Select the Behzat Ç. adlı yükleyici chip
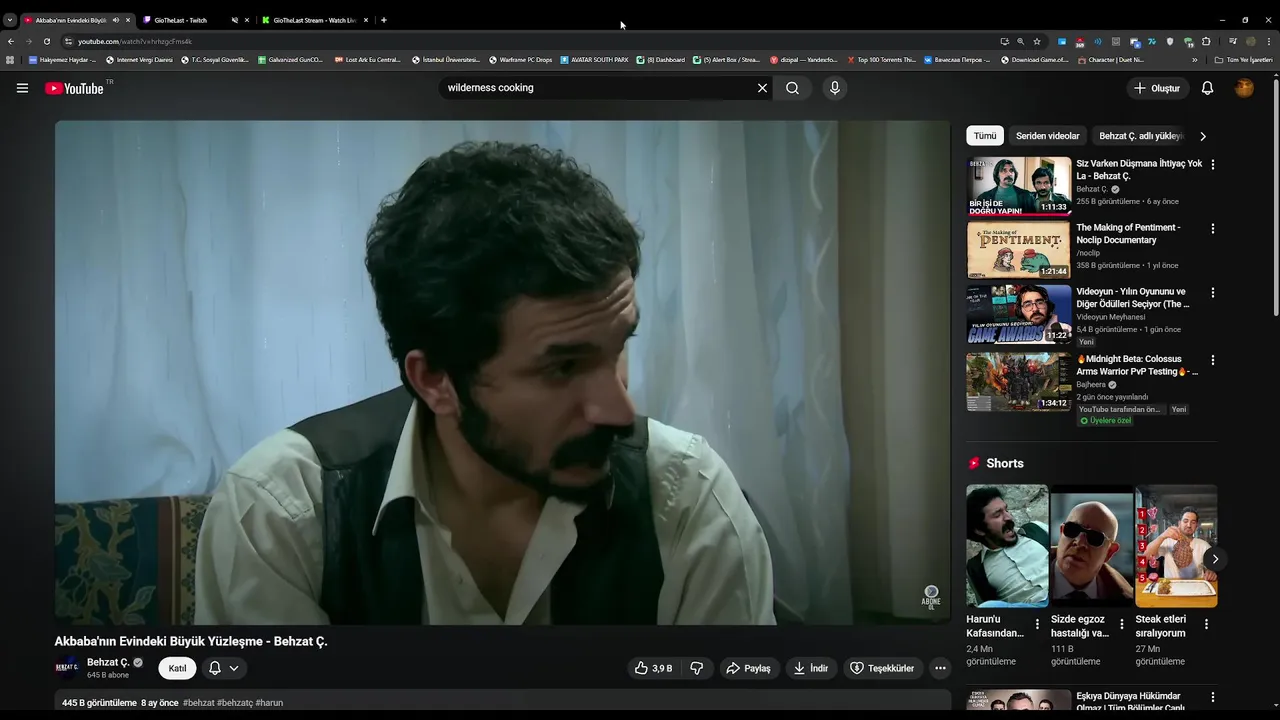The image size is (1280, 720). [1140, 136]
